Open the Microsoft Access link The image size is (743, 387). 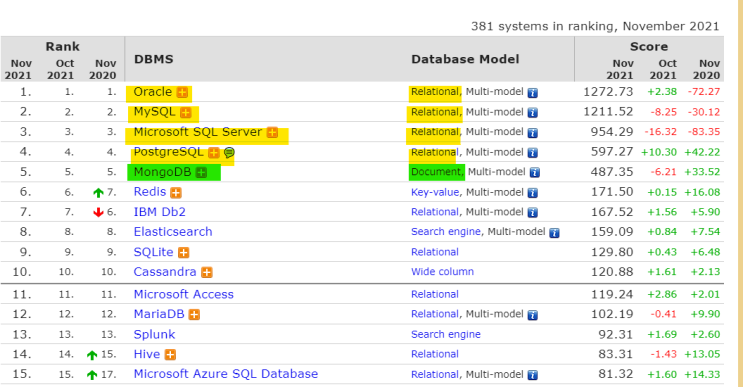tap(184, 294)
